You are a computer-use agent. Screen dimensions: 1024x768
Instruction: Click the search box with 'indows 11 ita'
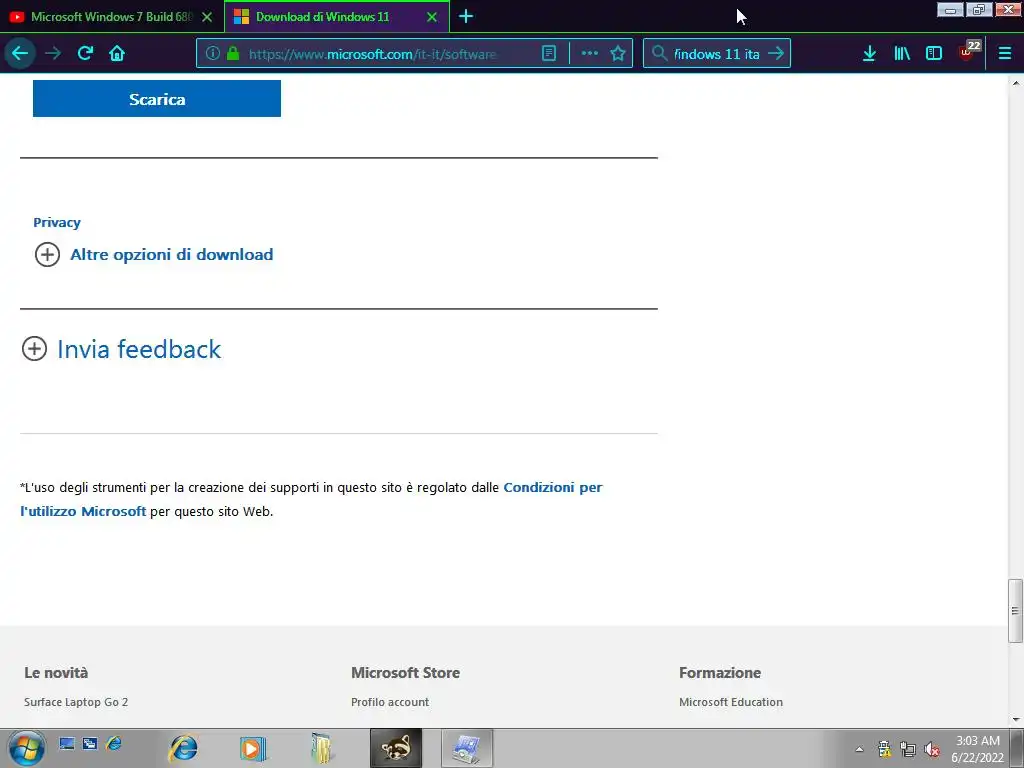tap(716, 54)
